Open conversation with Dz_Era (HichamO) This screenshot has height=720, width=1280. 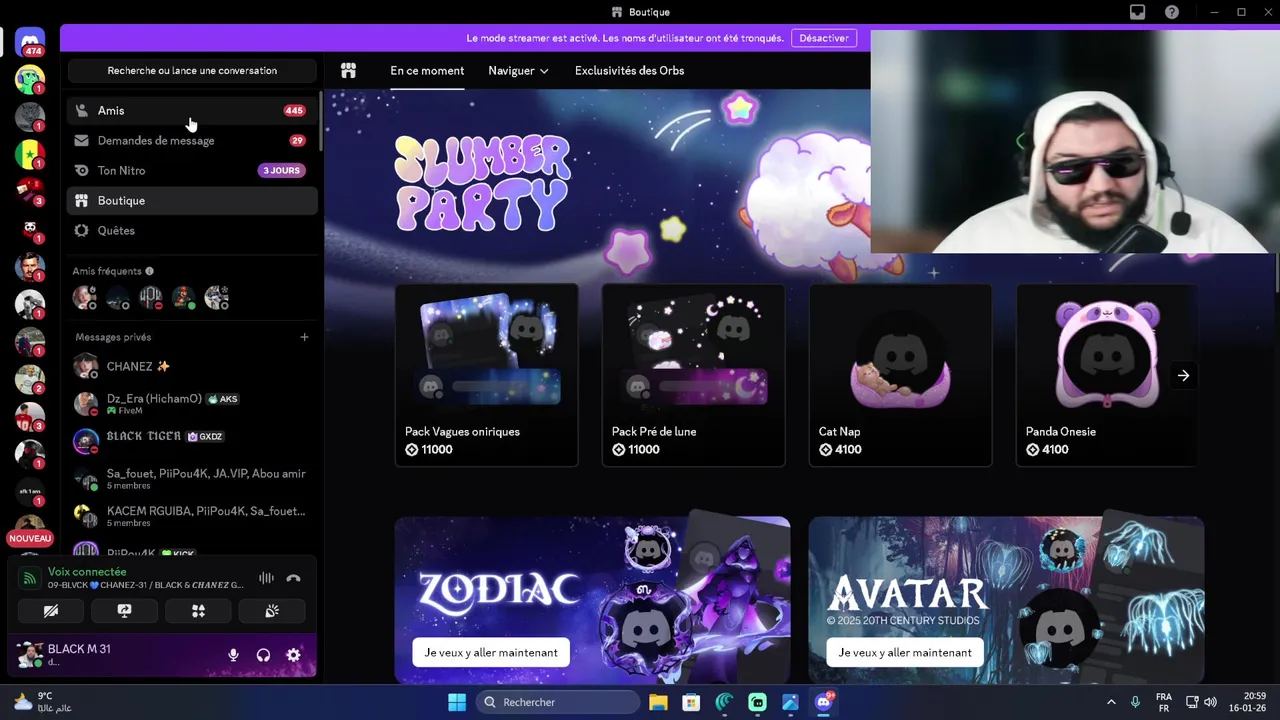tap(192, 404)
